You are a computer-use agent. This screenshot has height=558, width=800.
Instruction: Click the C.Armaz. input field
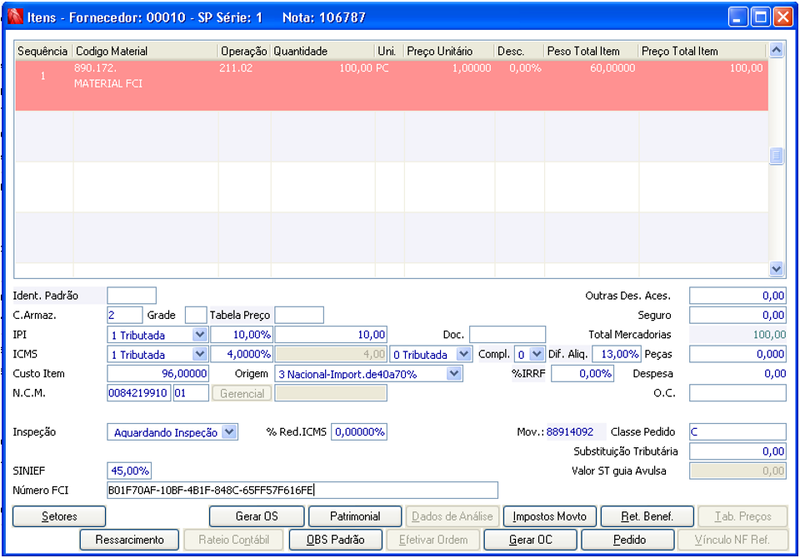tap(124, 315)
